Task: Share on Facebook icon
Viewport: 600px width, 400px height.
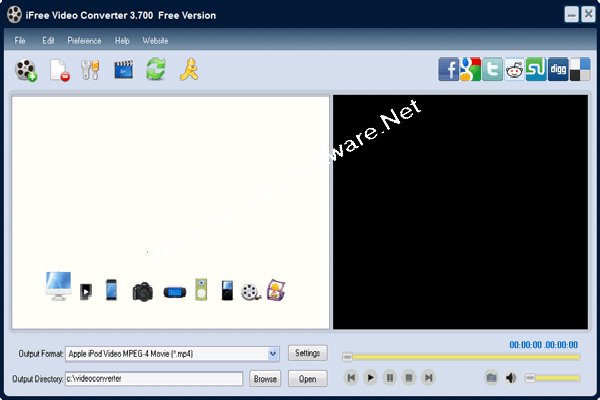Action: pos(448,69)
